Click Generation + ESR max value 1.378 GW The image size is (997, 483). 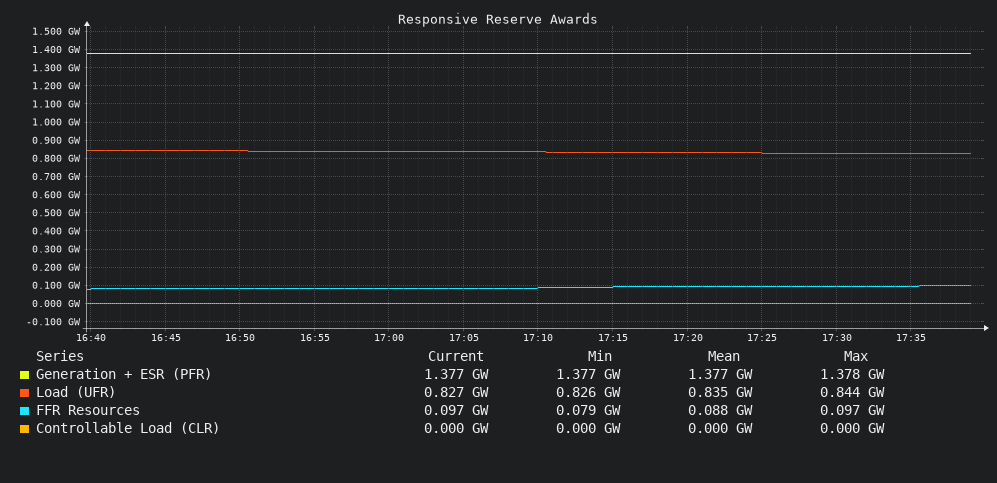coord(852,375)
